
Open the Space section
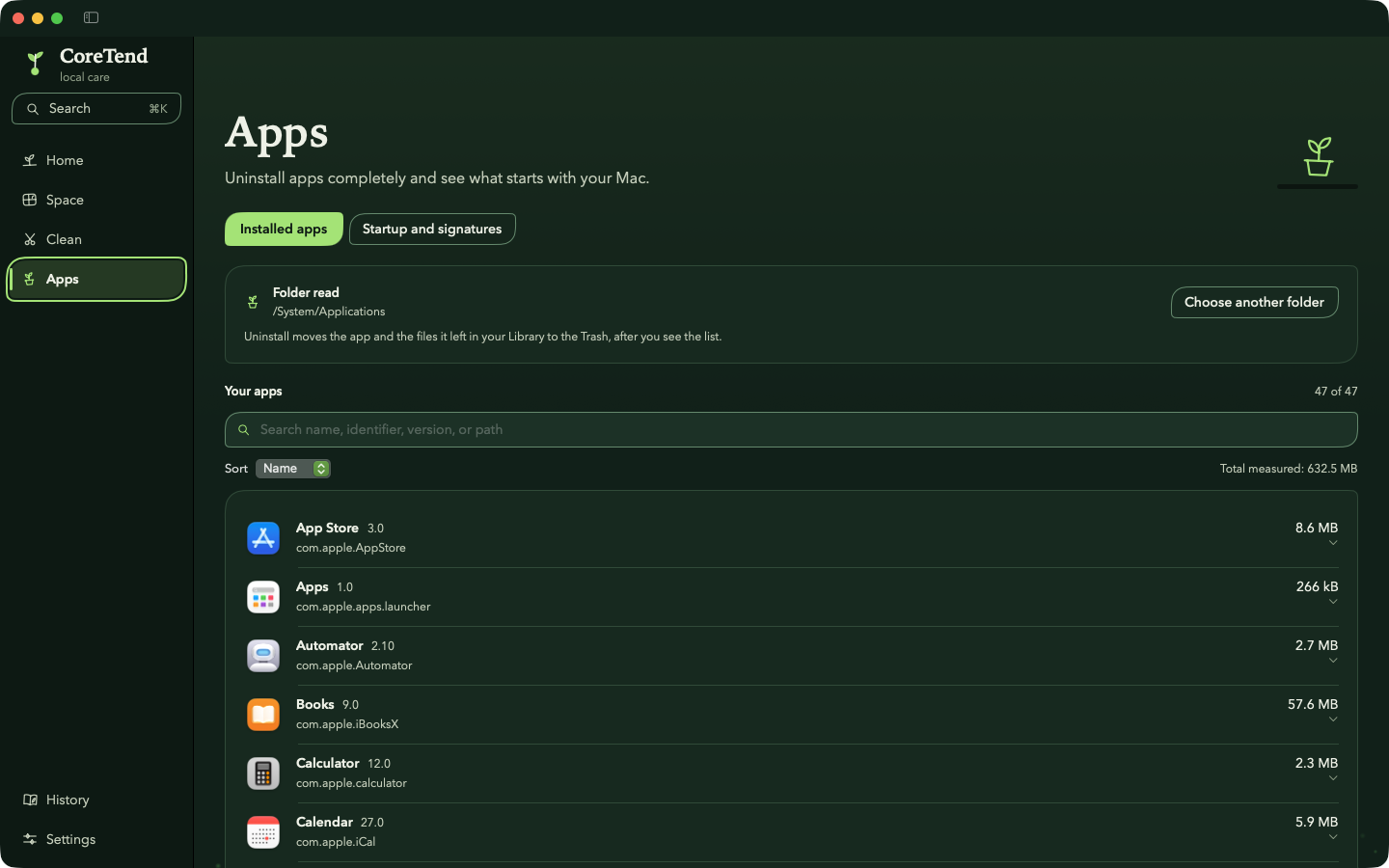(x=96, y=200)
